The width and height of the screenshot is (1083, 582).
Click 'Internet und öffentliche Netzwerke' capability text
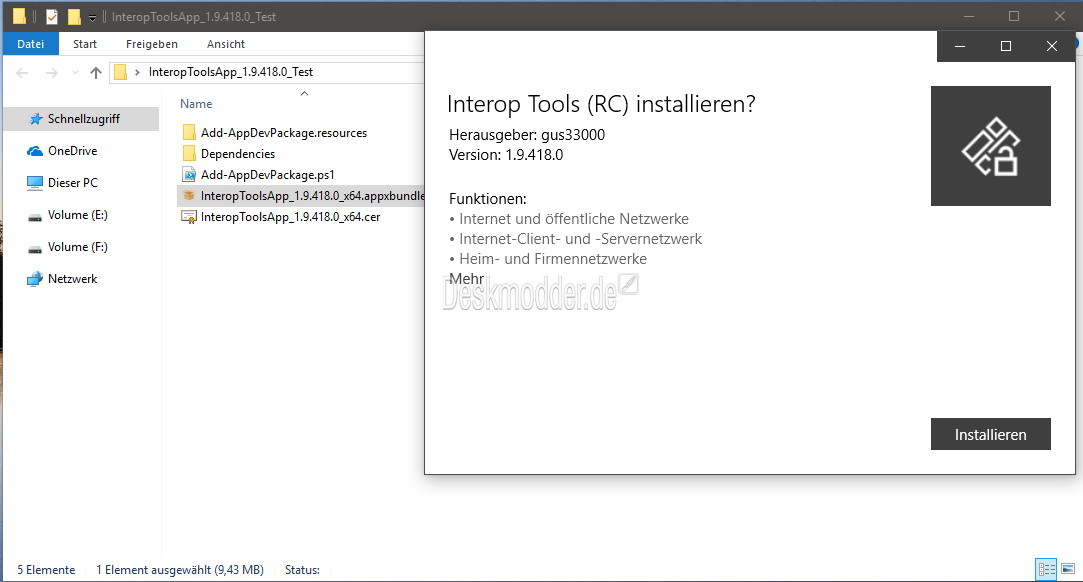pyautogui.click(x=574, y=219)
